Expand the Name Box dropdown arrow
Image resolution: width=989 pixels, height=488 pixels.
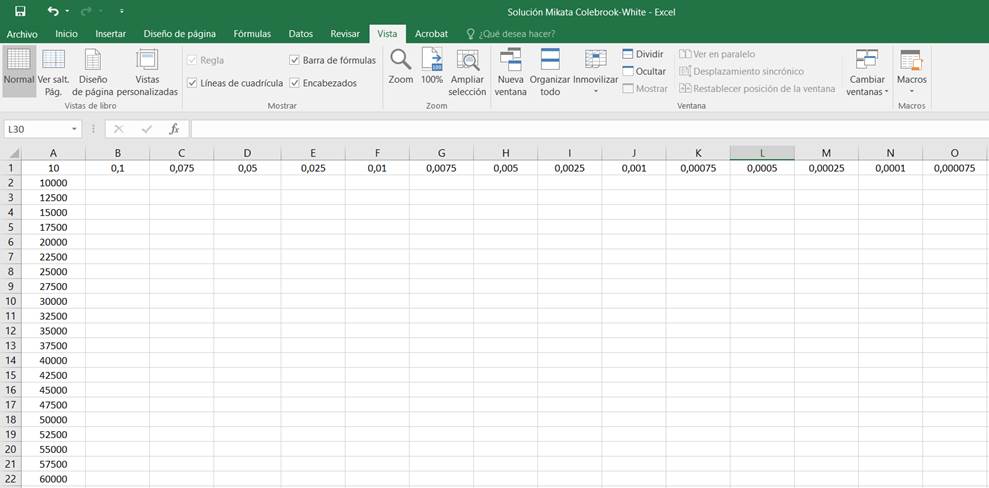(75, 129)
